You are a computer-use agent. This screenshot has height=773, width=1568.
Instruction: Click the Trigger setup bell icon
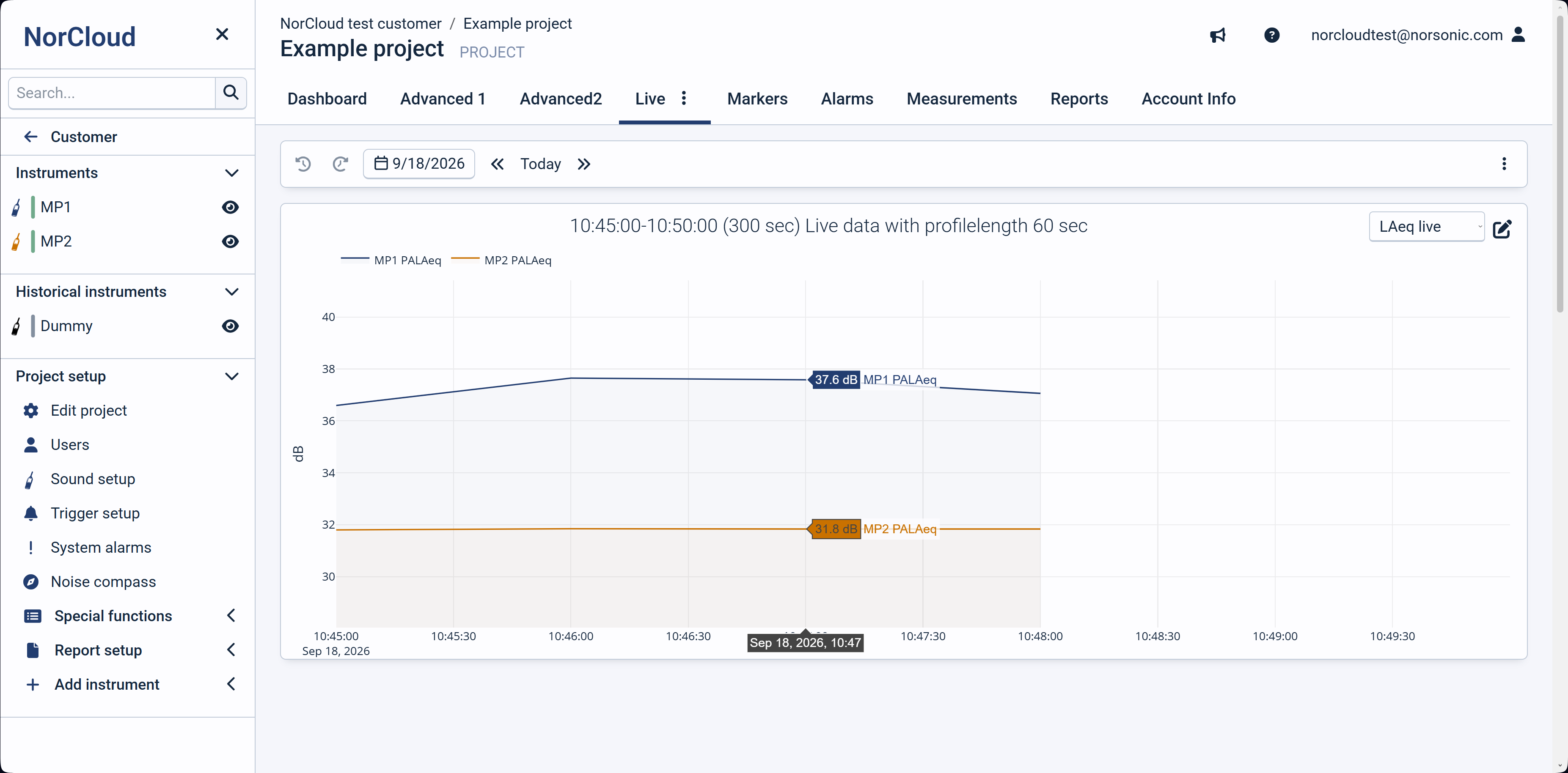click(x=31, y=513)
